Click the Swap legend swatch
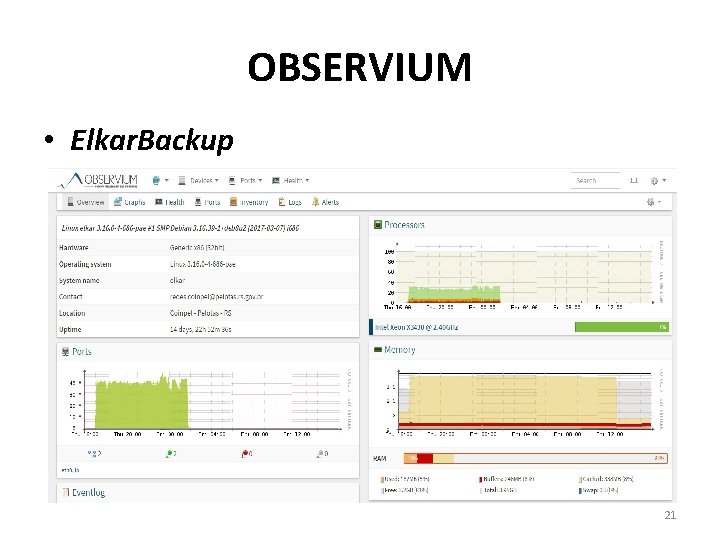This screenshot has width=720, height=540. click(x=580, y=491)
